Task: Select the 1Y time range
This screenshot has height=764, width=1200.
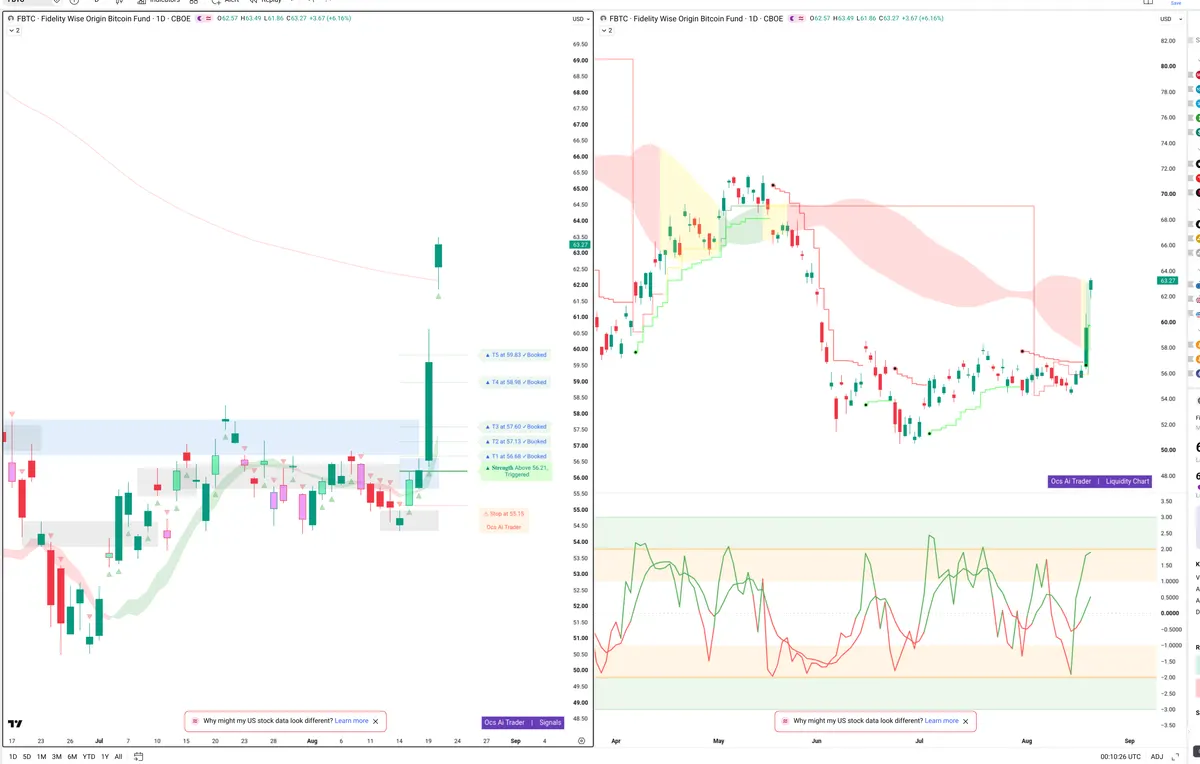Action: pos(105,757)
